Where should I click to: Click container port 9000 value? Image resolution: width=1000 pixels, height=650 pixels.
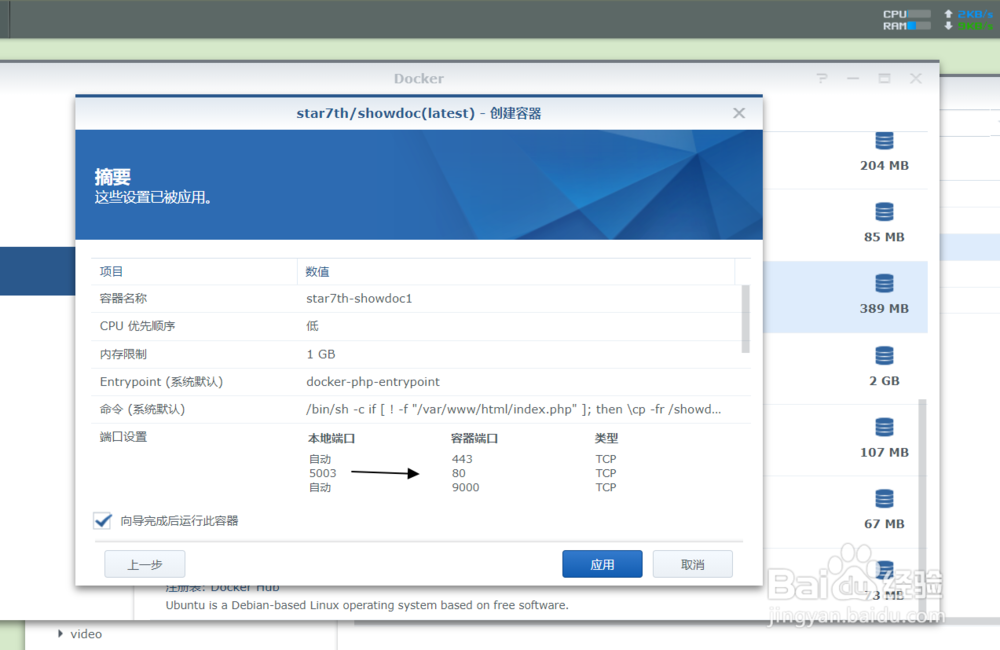(x=466, y=487)
